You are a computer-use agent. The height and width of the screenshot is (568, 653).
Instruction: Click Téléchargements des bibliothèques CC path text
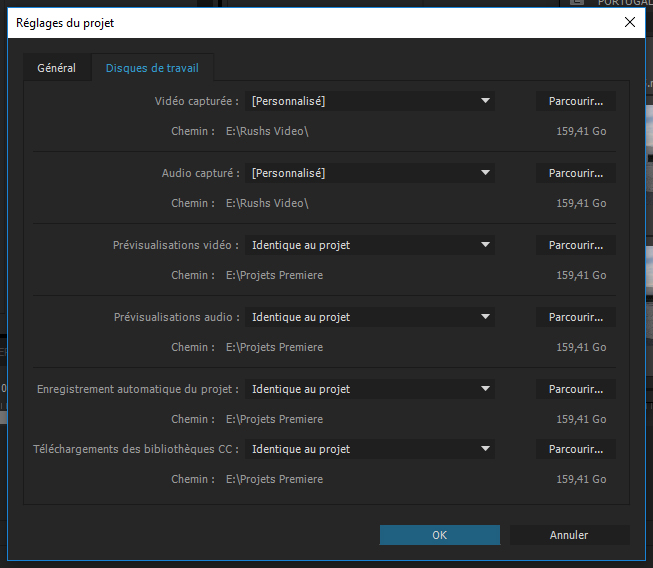pyautogui.click(x=274, y=479)
